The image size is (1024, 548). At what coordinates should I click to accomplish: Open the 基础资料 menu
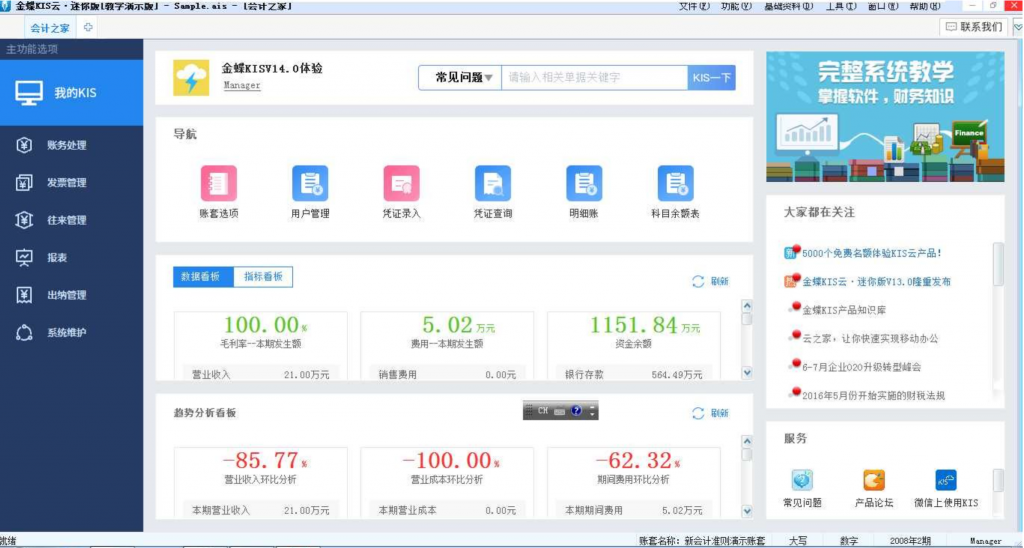pyautogui.click(x=789, y=6)
